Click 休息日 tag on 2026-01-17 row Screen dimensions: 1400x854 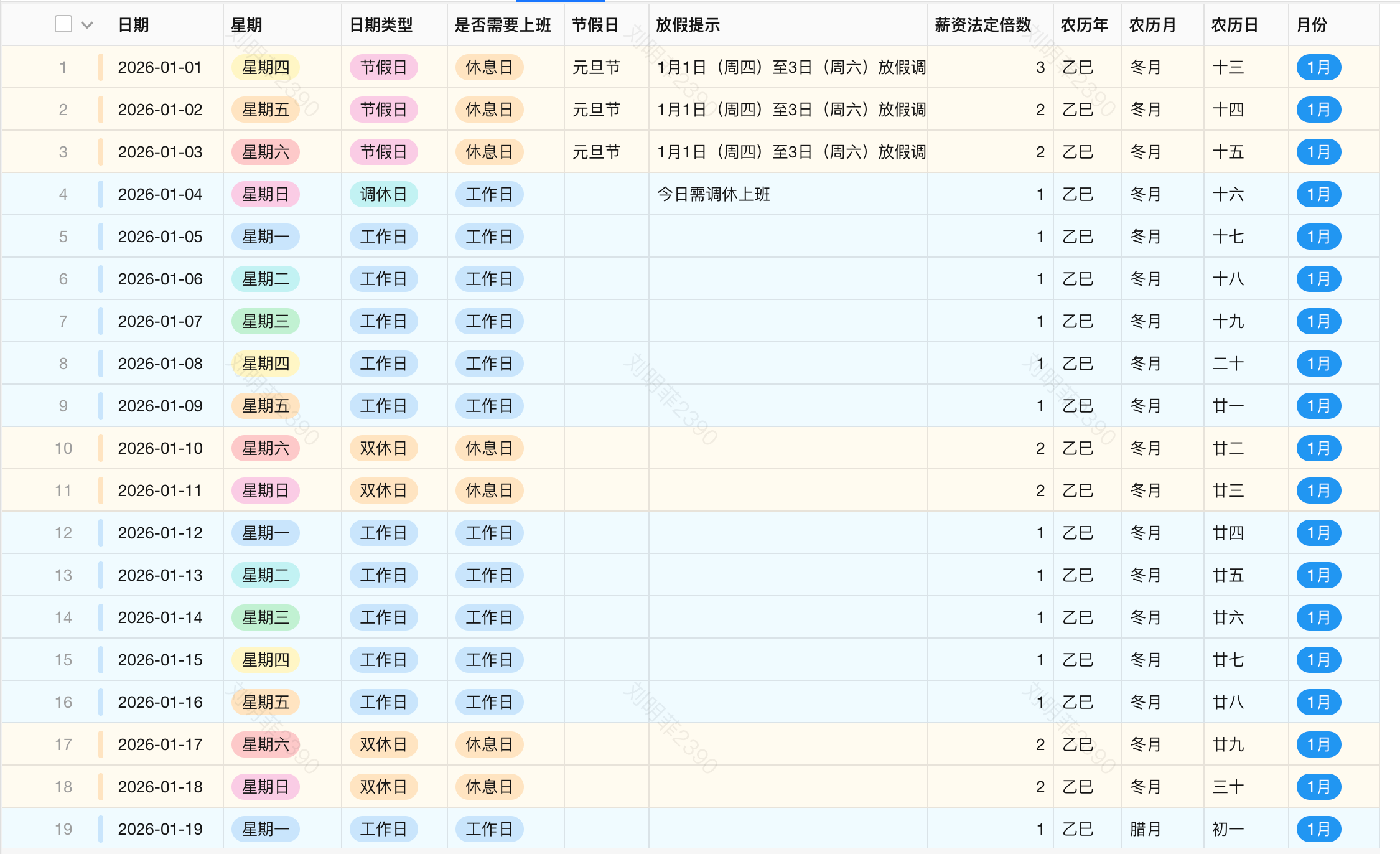pyautogui.click(x=489, y=744)
